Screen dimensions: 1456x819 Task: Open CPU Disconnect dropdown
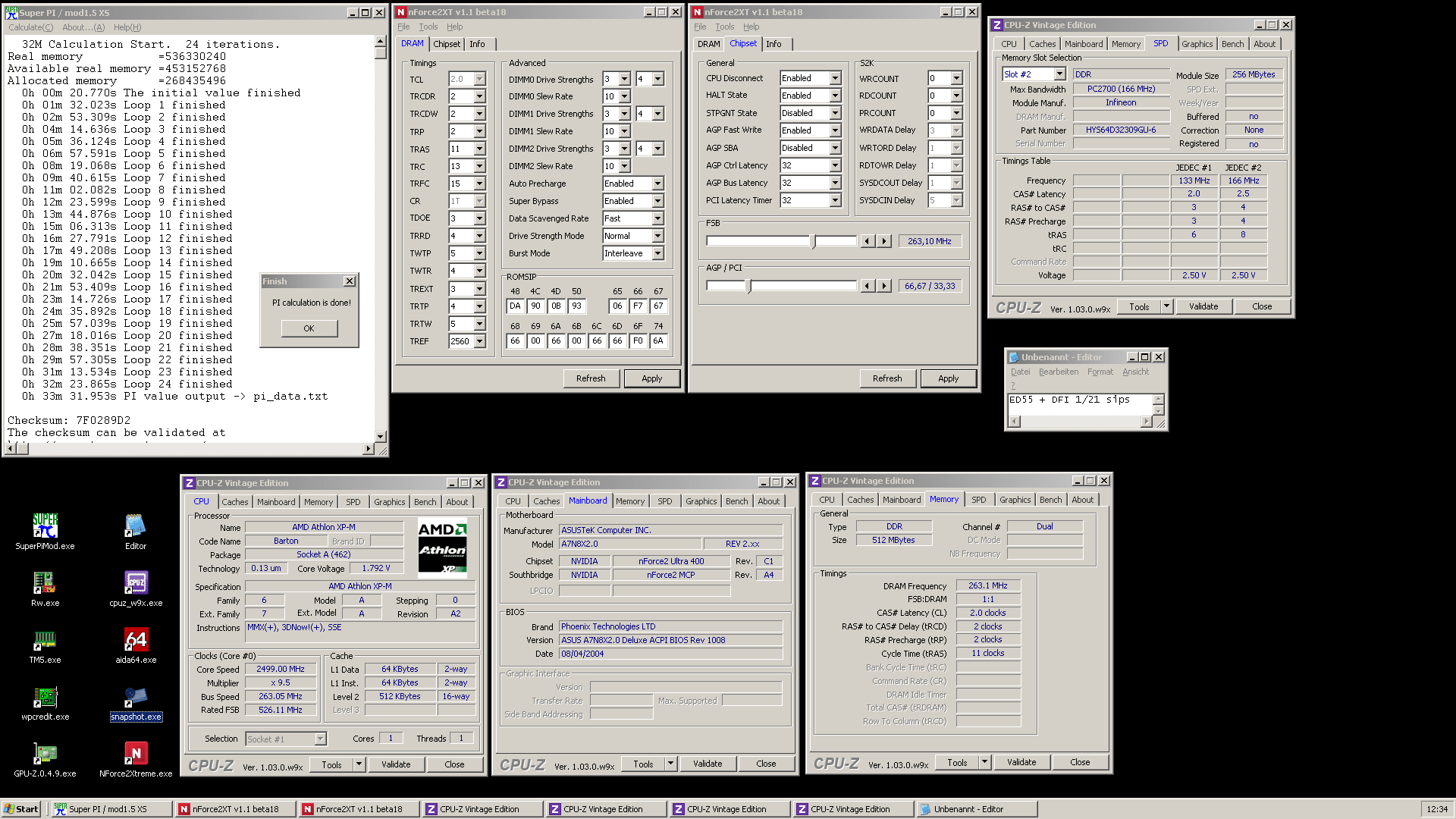(x=835, y=78)
